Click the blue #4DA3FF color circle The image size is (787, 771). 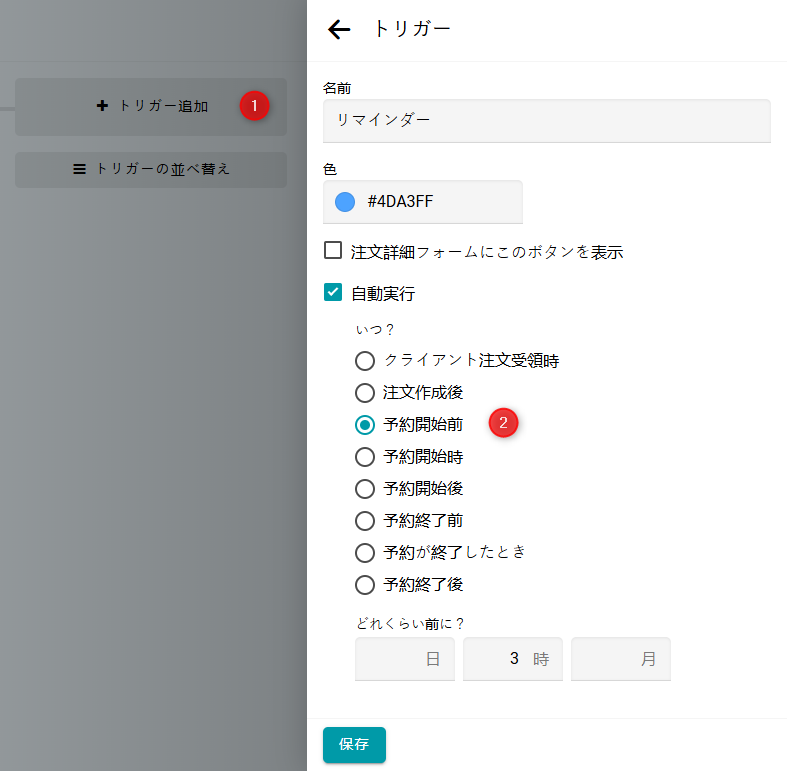click(345, 202)
